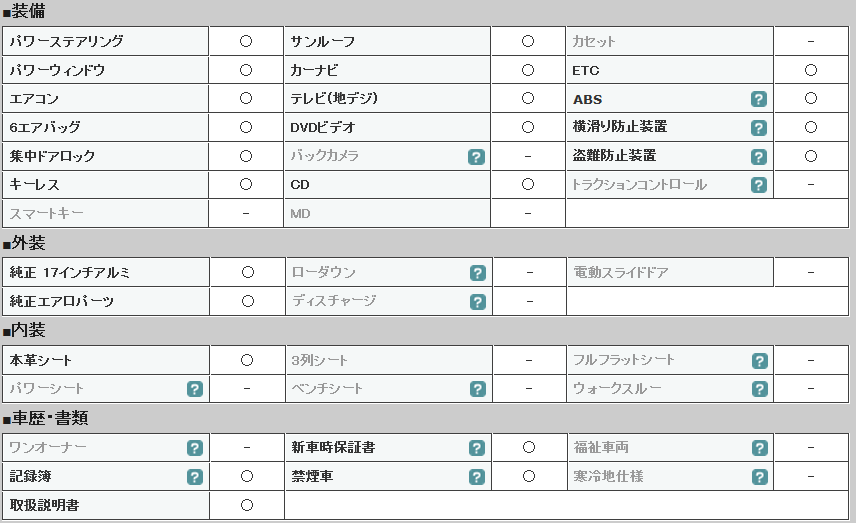Open the ウォークスルー help icon
856x523 pixels.
click(x=760, y=389)
